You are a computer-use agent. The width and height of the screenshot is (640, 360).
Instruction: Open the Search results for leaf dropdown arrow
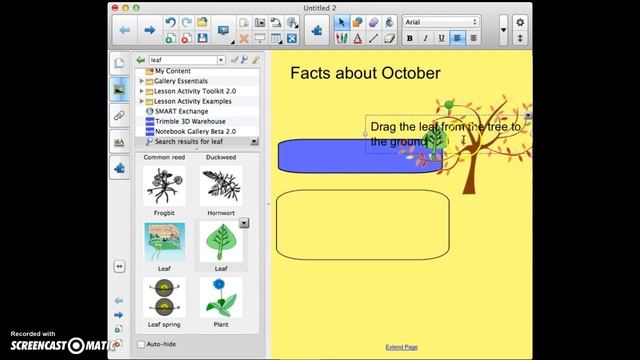click(254, 142)
